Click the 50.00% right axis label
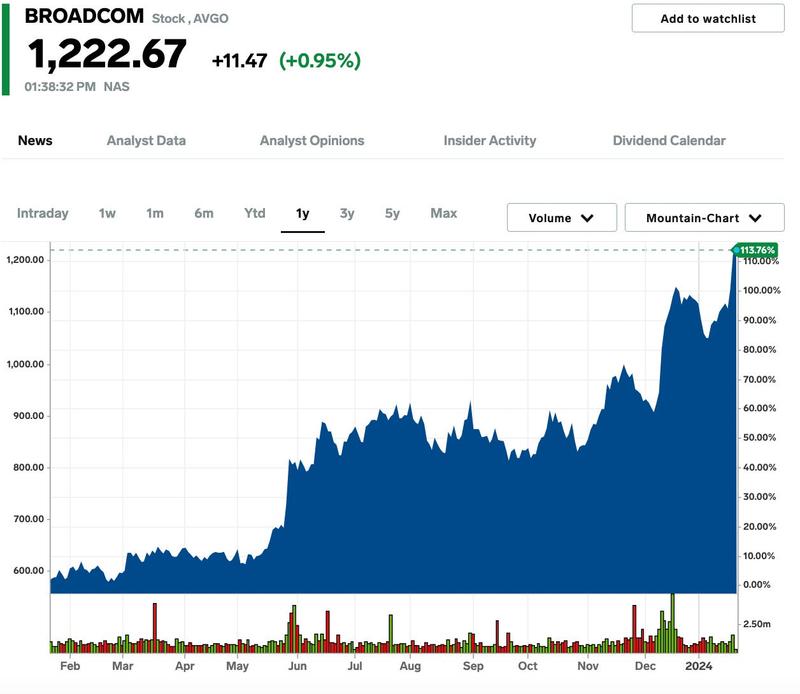 (x=760, y=438)
